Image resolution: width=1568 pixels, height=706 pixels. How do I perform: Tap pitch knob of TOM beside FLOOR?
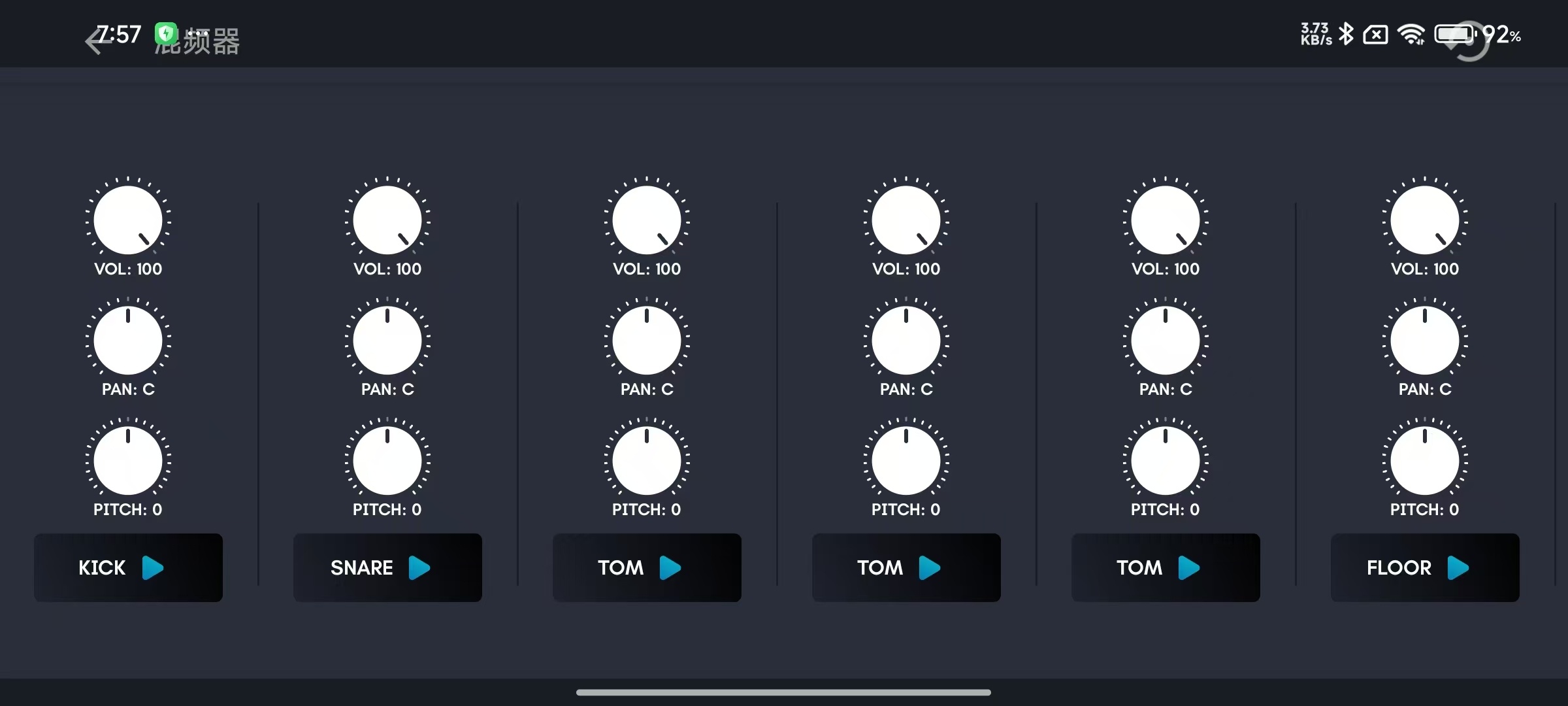[1166, 460]
